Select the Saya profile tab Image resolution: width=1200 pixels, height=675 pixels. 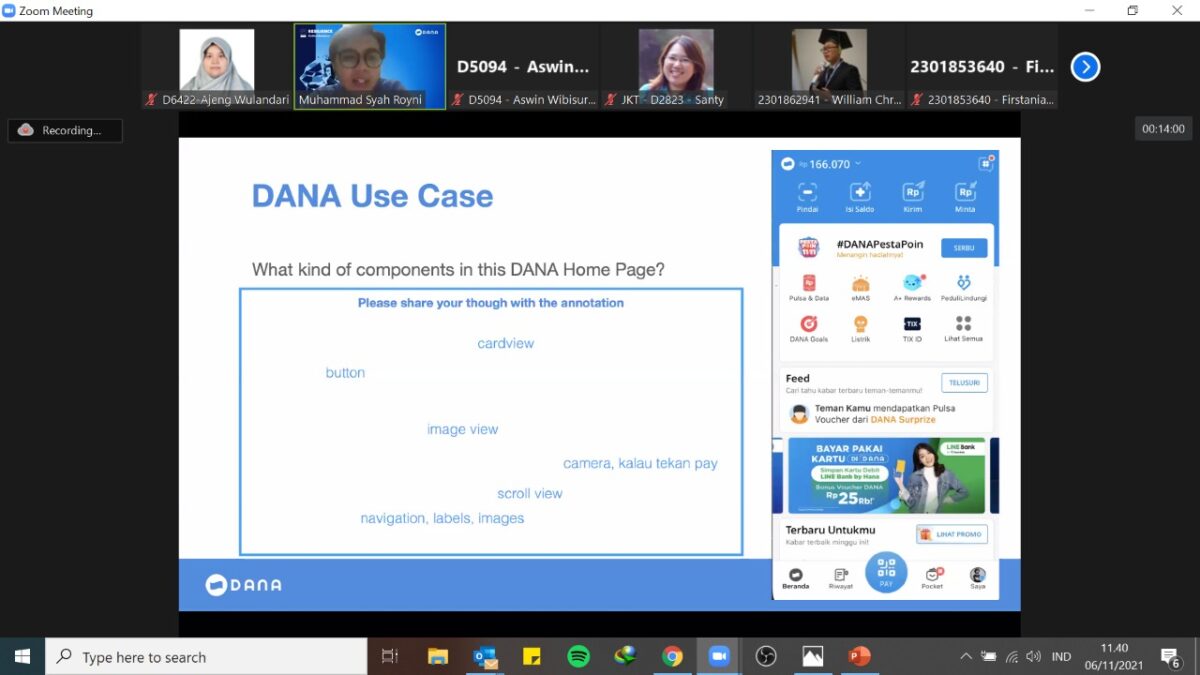(977, 578)
